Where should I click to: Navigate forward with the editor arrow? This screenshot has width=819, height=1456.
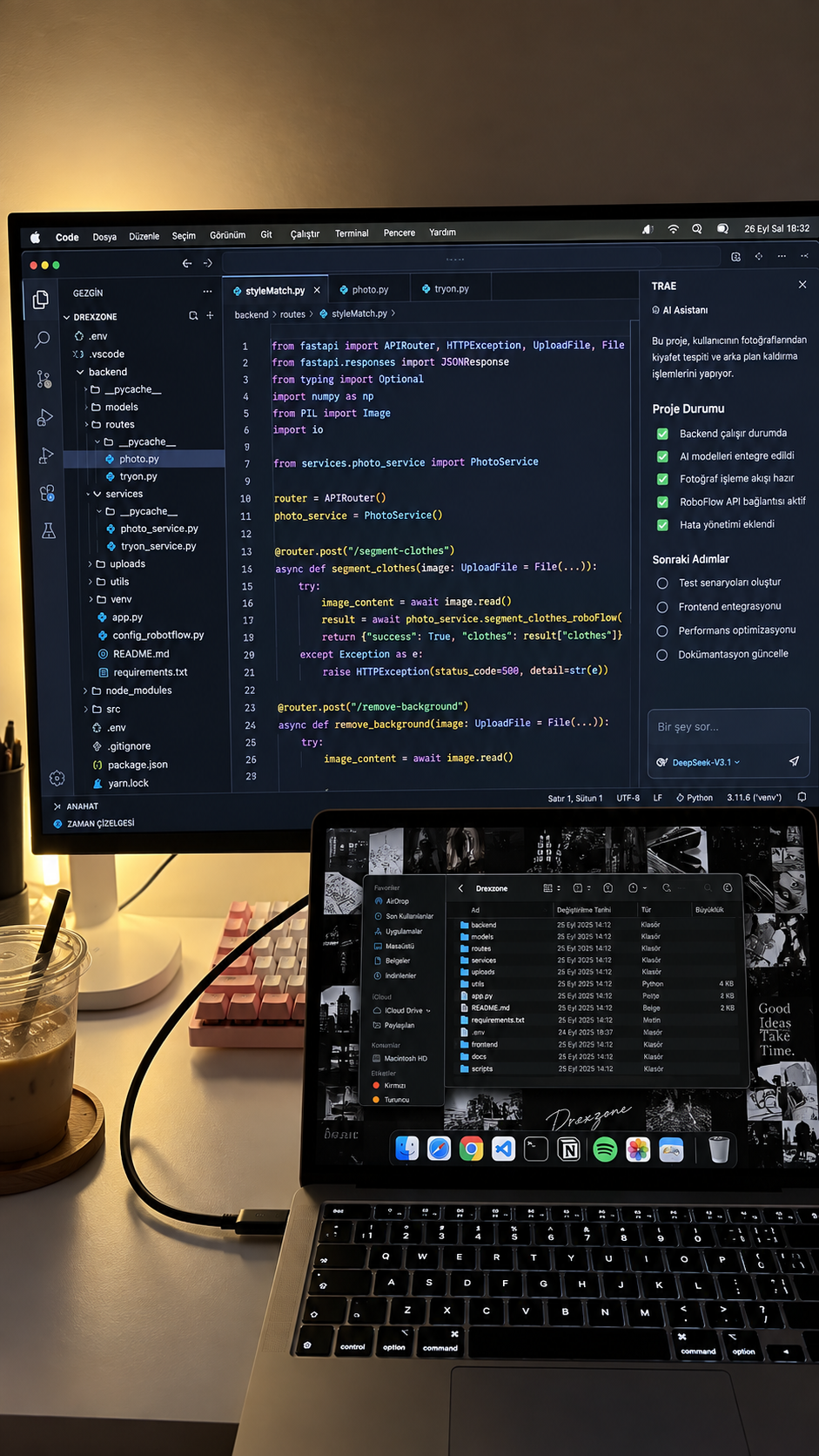208,263
